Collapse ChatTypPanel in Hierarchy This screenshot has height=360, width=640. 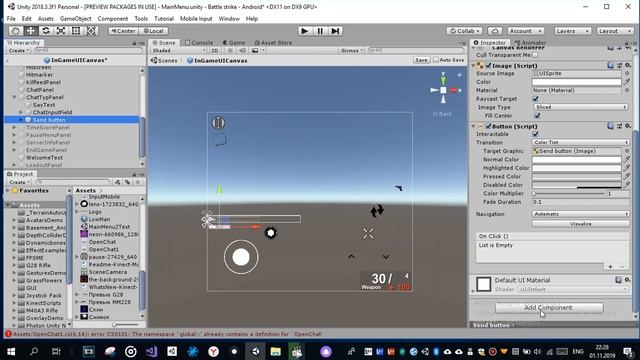14,98
